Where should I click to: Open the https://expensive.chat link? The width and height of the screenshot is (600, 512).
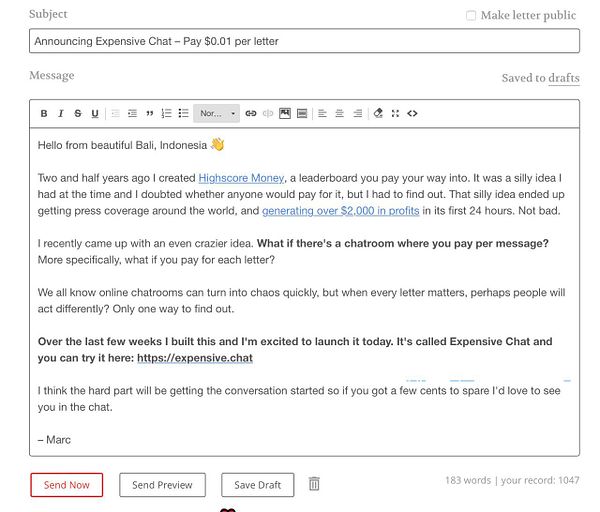coord(195,358)
